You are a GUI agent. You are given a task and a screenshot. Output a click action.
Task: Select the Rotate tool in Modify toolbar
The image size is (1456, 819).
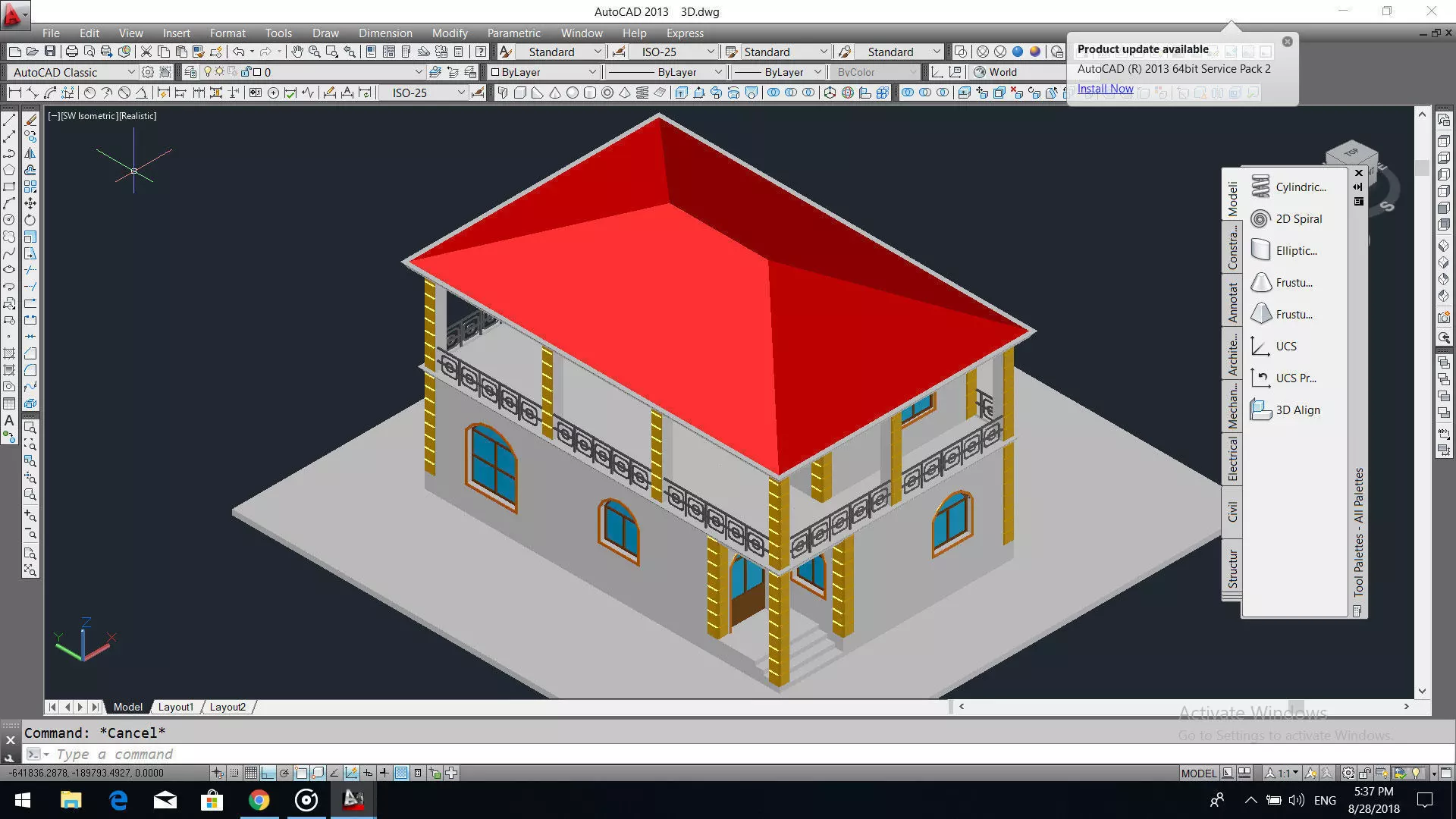click(x=30, y=220)
